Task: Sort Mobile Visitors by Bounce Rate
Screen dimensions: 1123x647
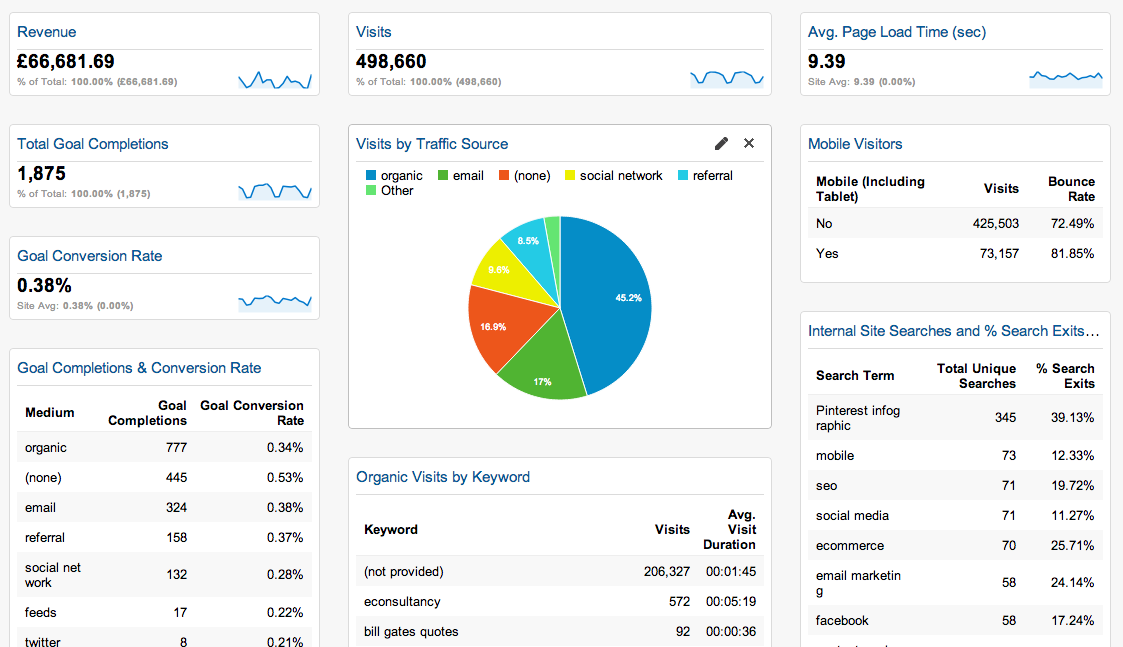Action: [1071, 188]
